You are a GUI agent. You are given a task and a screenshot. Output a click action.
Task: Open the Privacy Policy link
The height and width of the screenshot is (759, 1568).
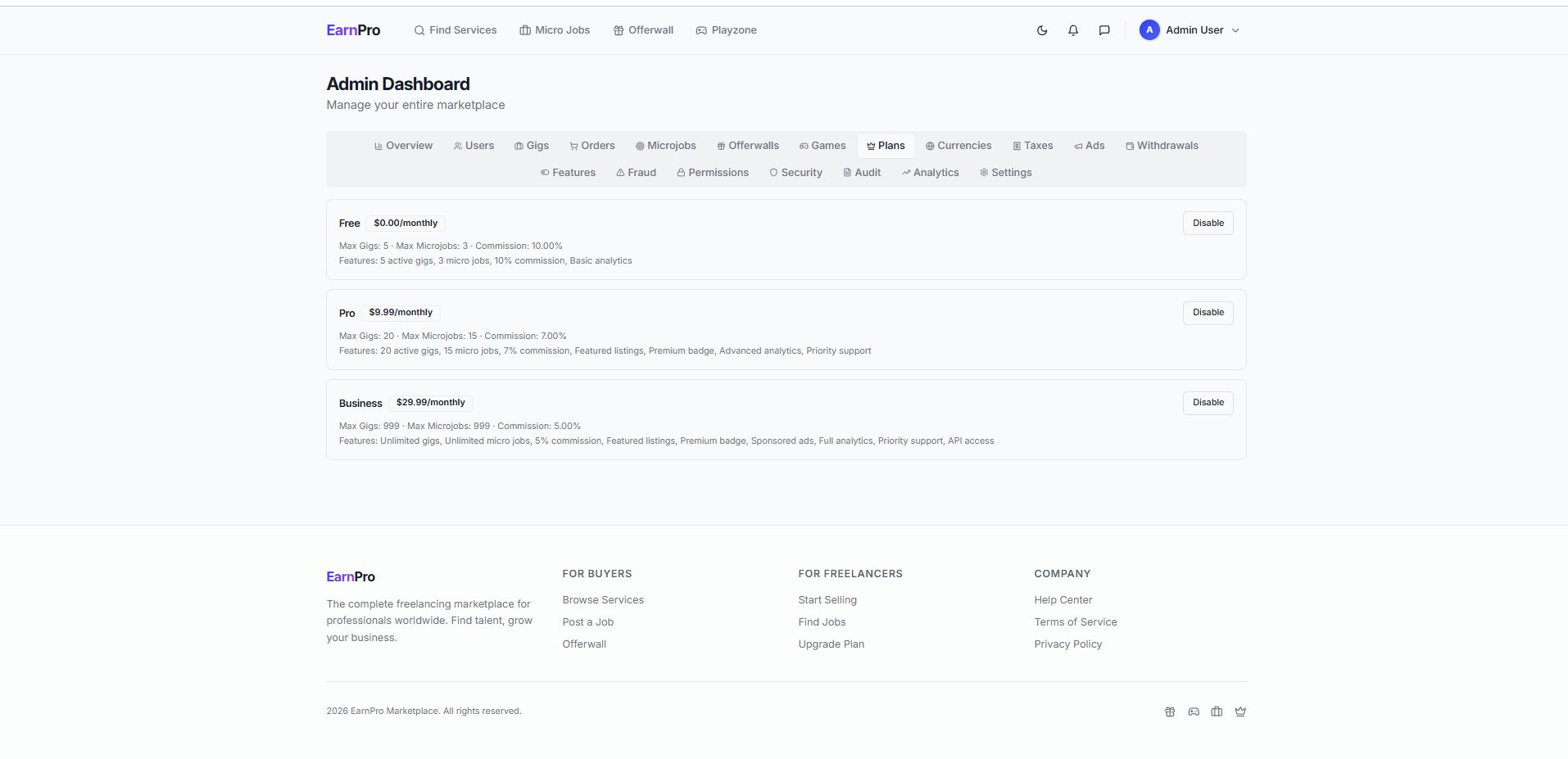(1068, 644)
